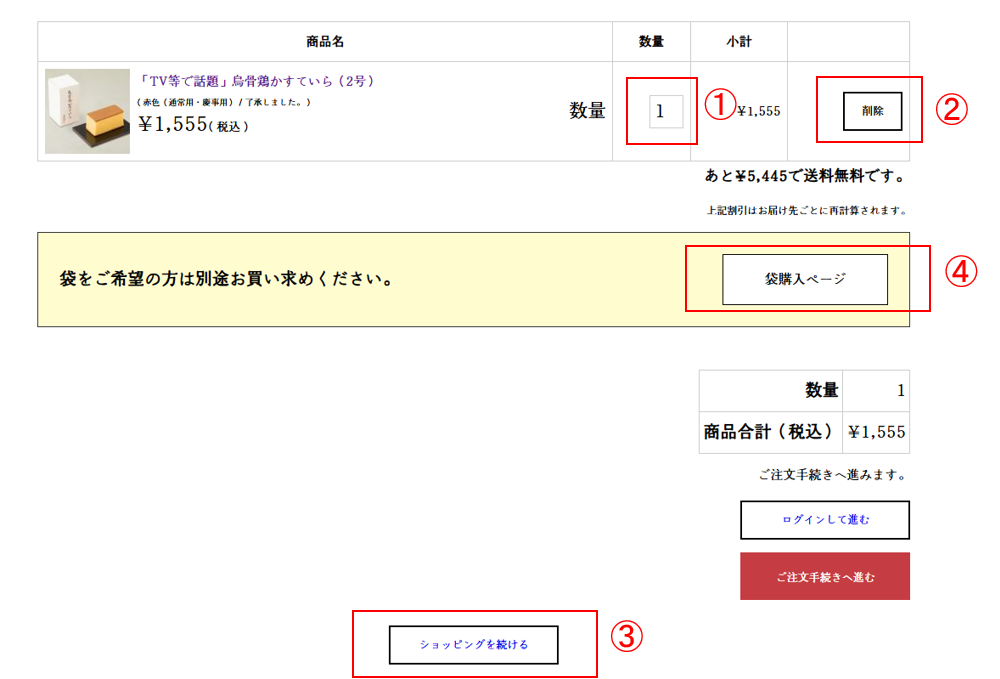This screenshot has width=1000, height=679.
Task: Click the circled number ③ marker
Action: pos(627,636)
